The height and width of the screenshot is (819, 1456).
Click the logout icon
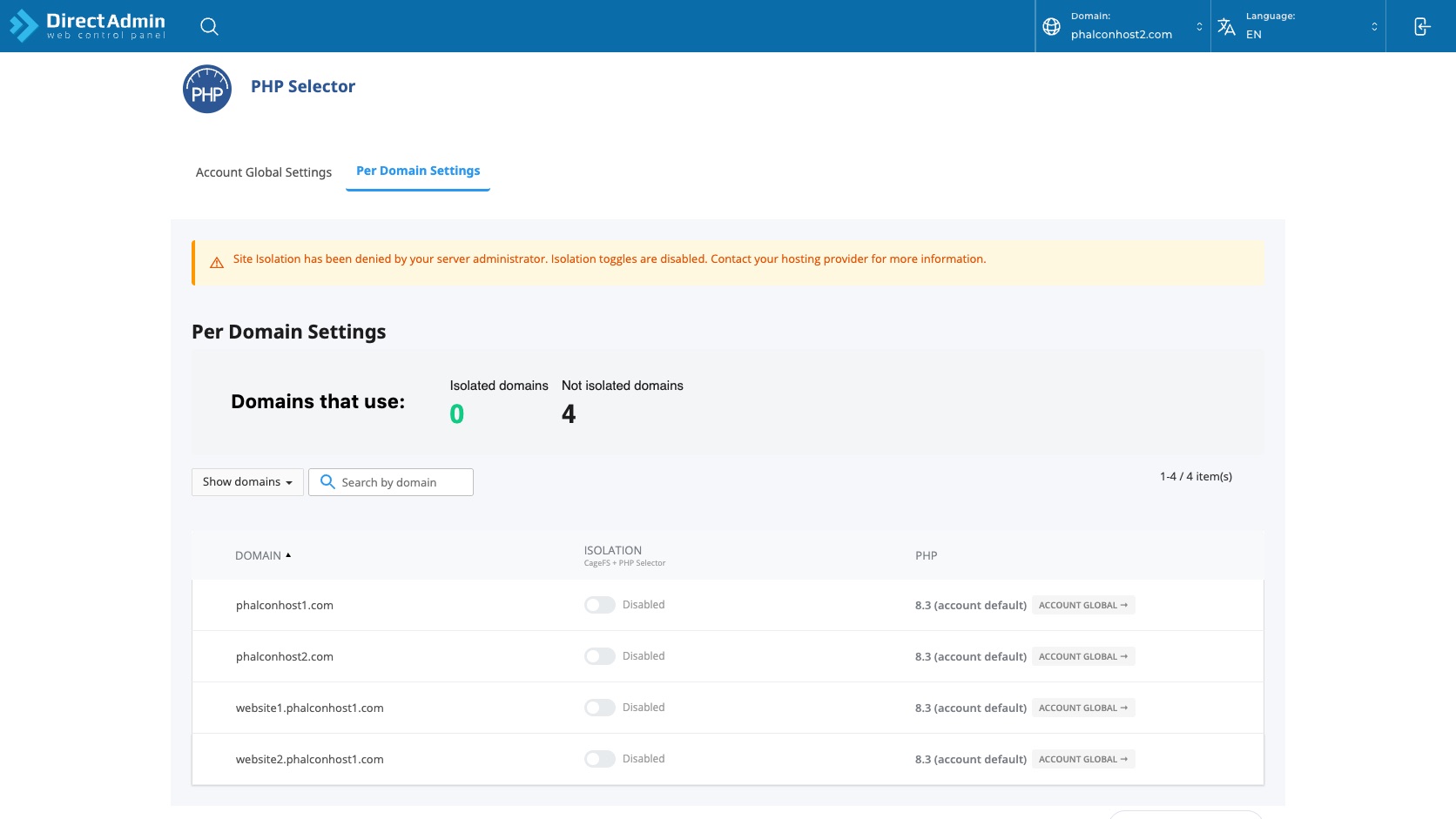coord(1421,26)
